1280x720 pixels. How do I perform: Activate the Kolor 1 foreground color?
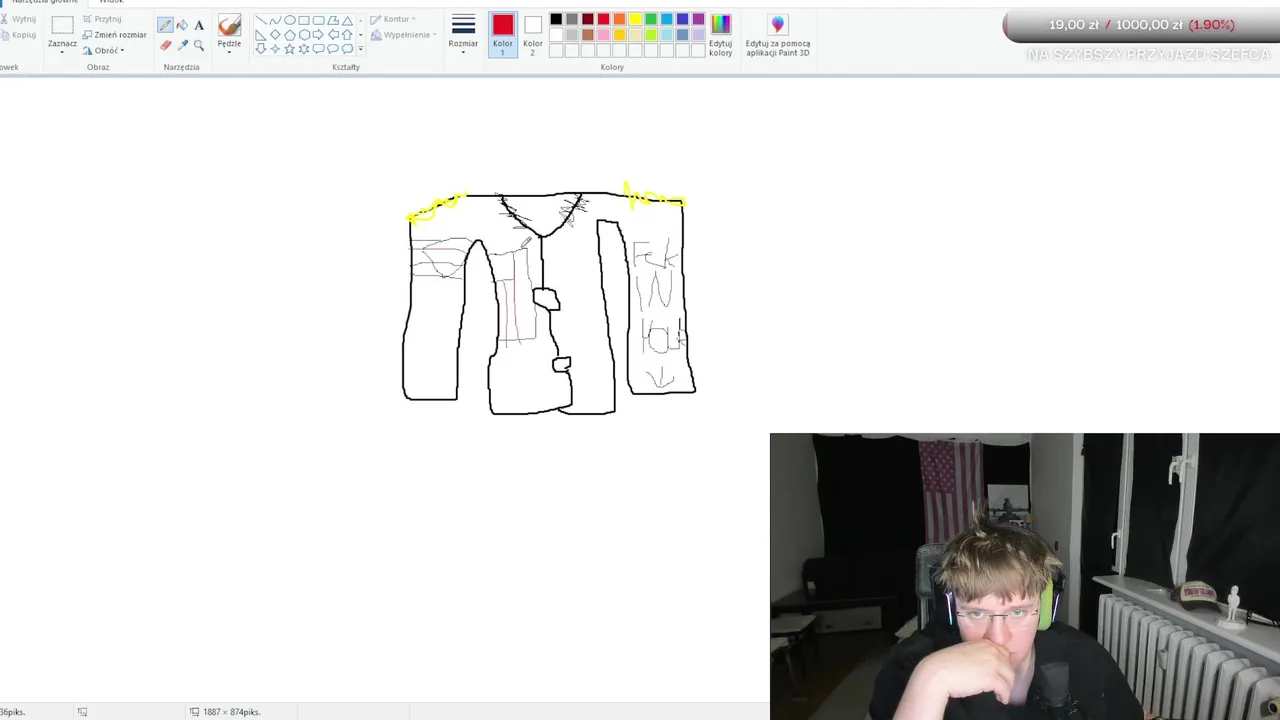point(503,34)
